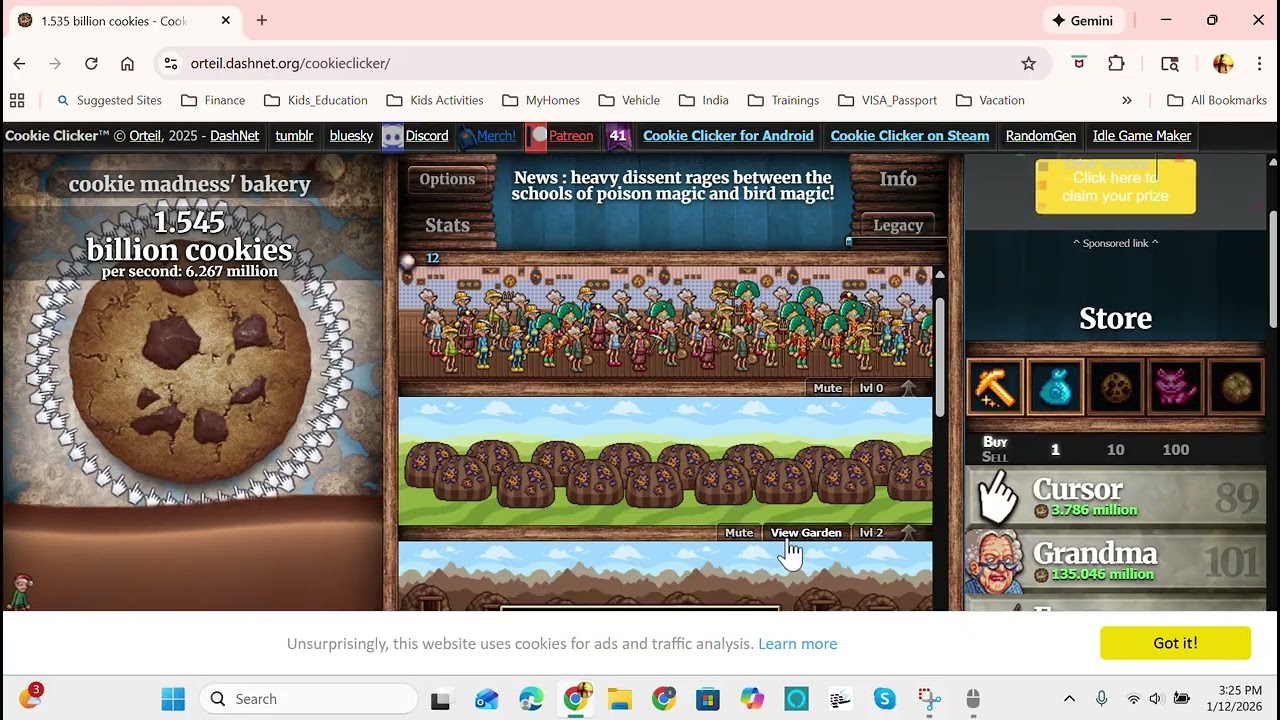Open the Idle Game Maker link
This screenshot has width=1280, height=720.
click(1142, 136)
